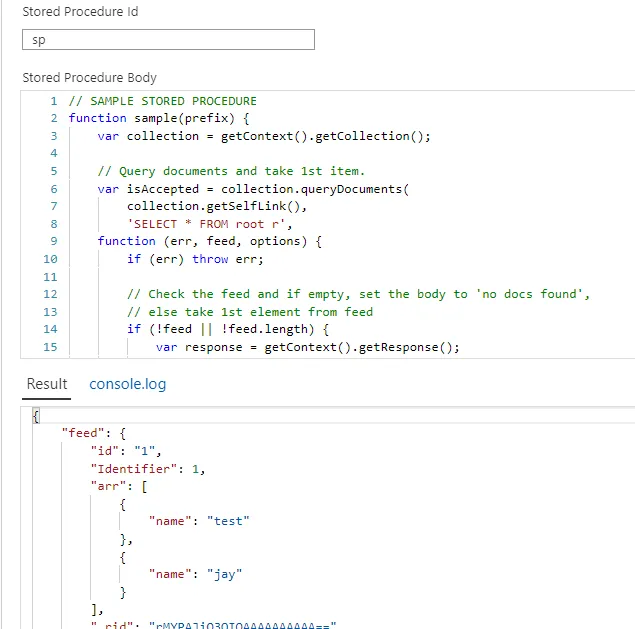Click the "Identifier": 1 result line
This screenshot has height=629, width=635.
(x=148, y=469)
